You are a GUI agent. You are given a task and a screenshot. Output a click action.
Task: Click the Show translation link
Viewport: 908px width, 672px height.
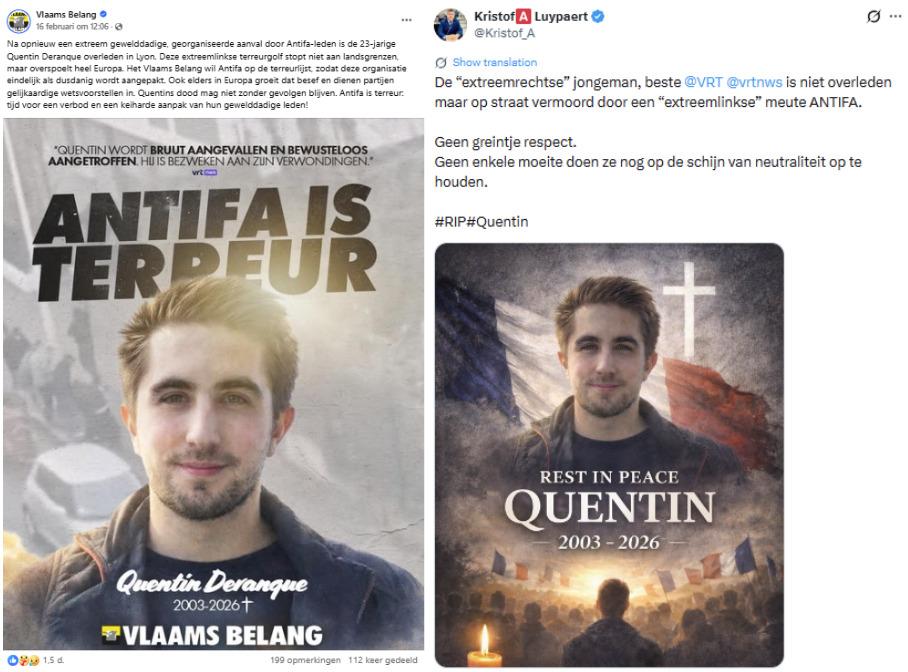tap(495, 63)
